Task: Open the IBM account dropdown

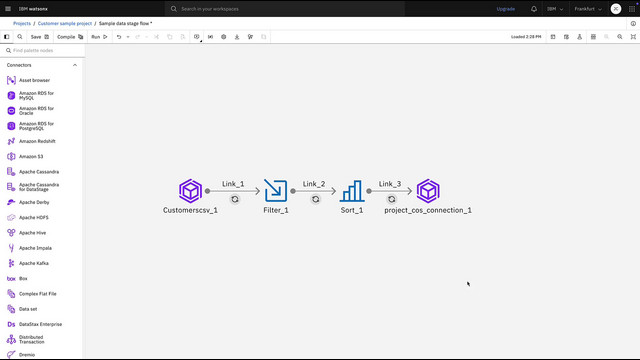Action: (x=555, y=9)
